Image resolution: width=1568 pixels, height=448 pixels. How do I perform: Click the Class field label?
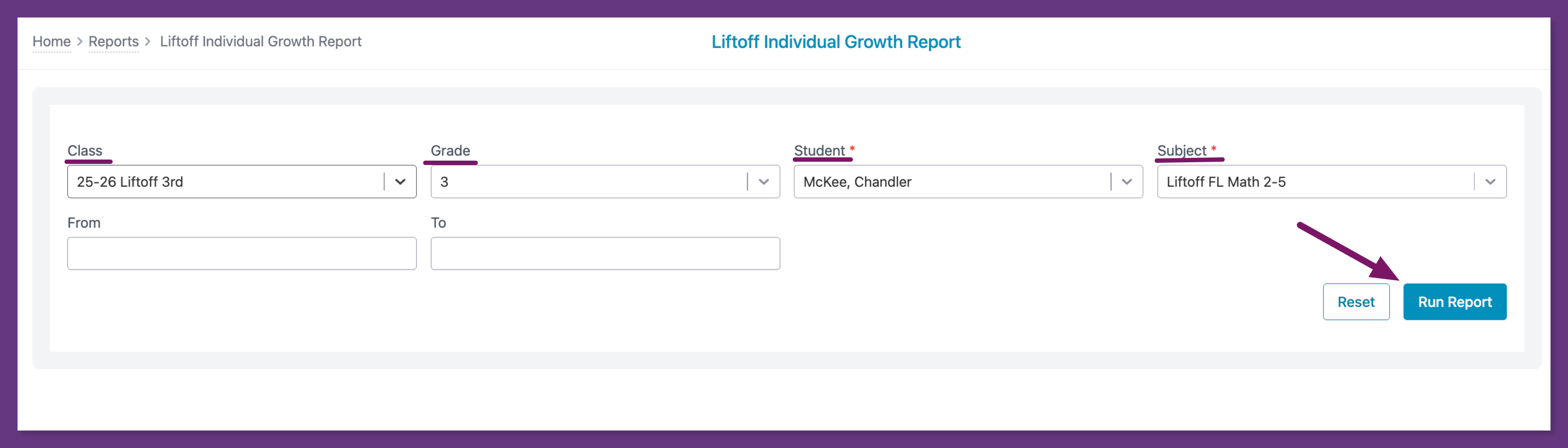coord(85,150)
